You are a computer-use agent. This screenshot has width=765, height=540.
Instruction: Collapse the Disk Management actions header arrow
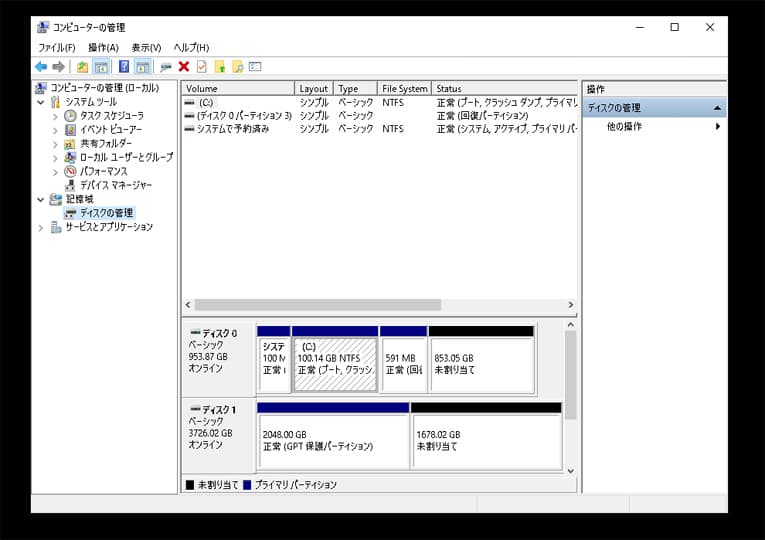[x=716, y=108]
